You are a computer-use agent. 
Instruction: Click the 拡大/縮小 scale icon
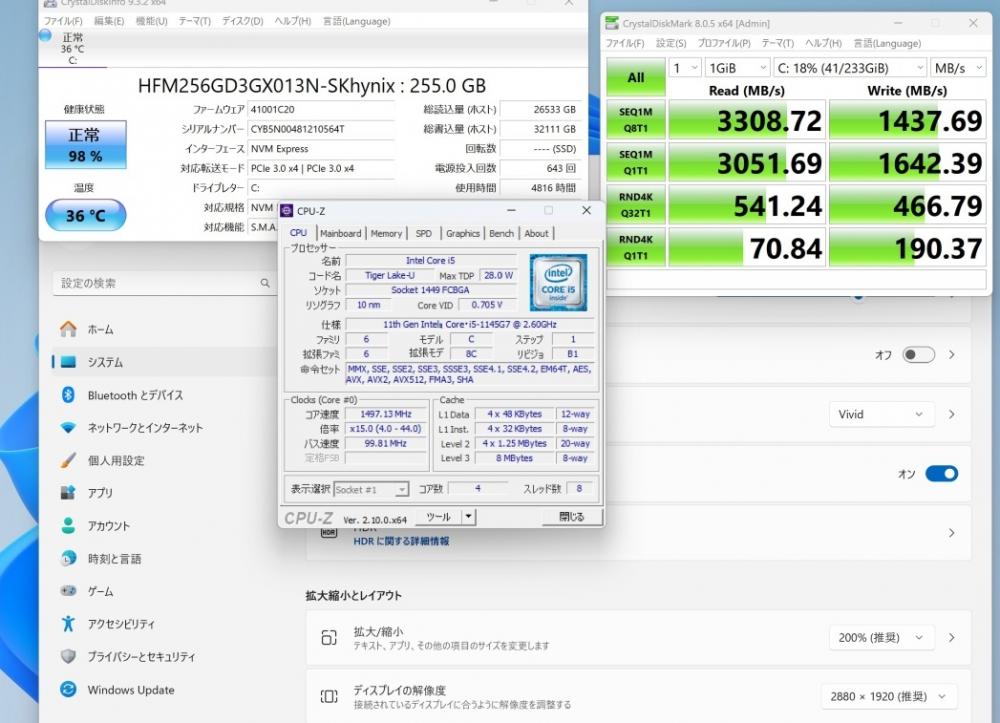point(329,638)
